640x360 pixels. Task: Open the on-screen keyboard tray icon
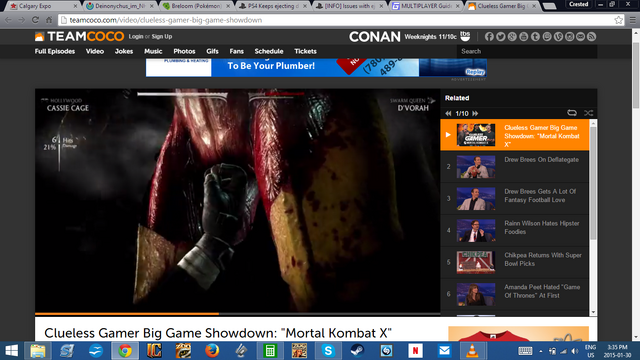point(525,351)
